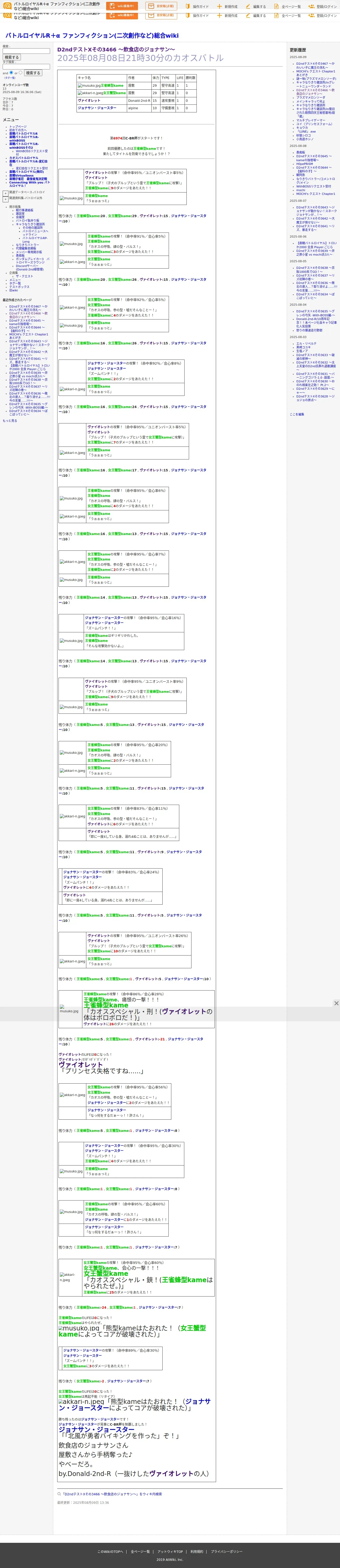Image resolution: width=340 pixels, height=1568 pixels.
Task: Open D2ndテストXその3640 ～【歯科の子】～ in recent pages
Action: coord(27,329)
